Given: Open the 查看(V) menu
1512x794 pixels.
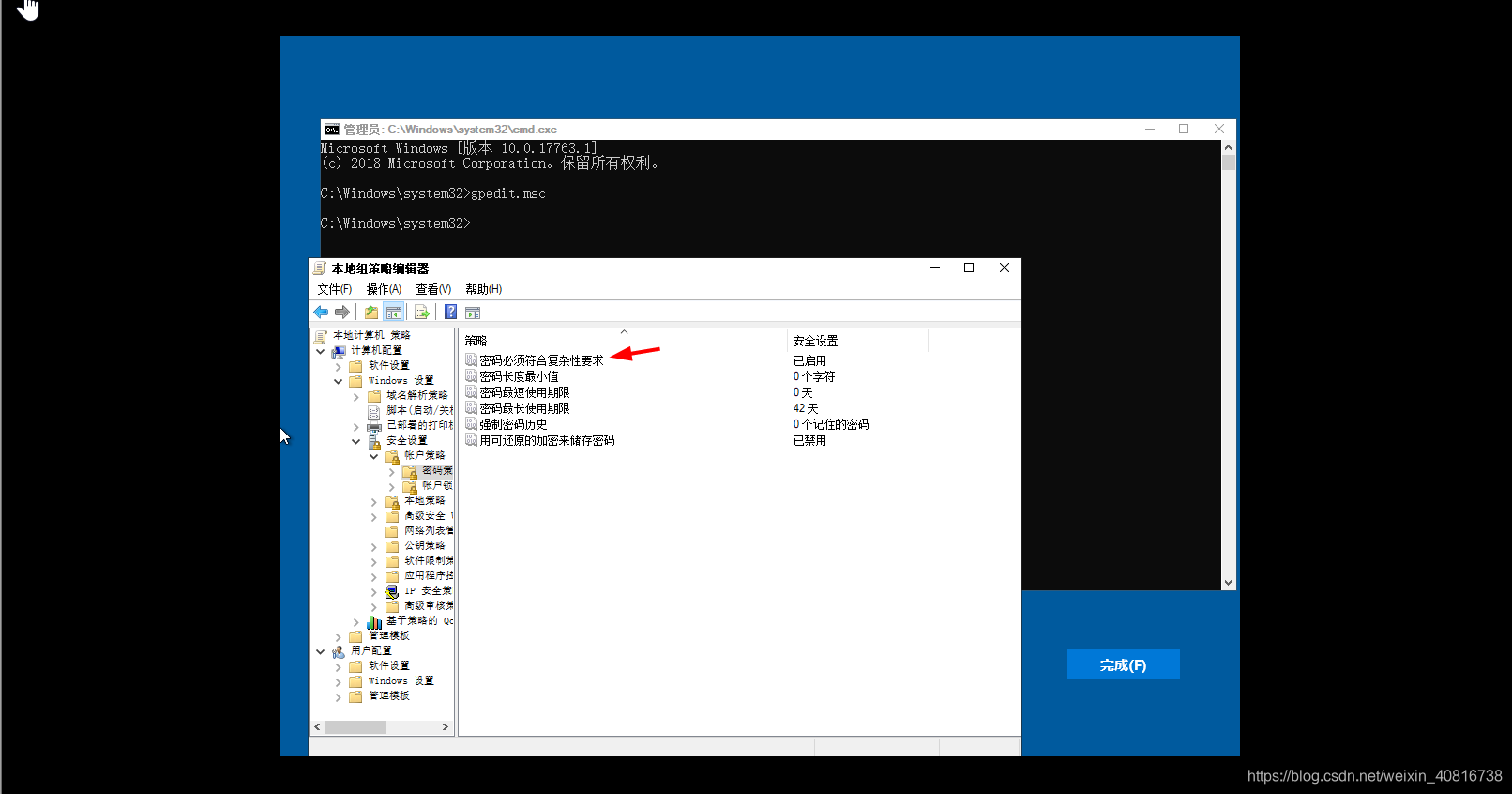Looking at the screenshot, I should click(433, 289).
